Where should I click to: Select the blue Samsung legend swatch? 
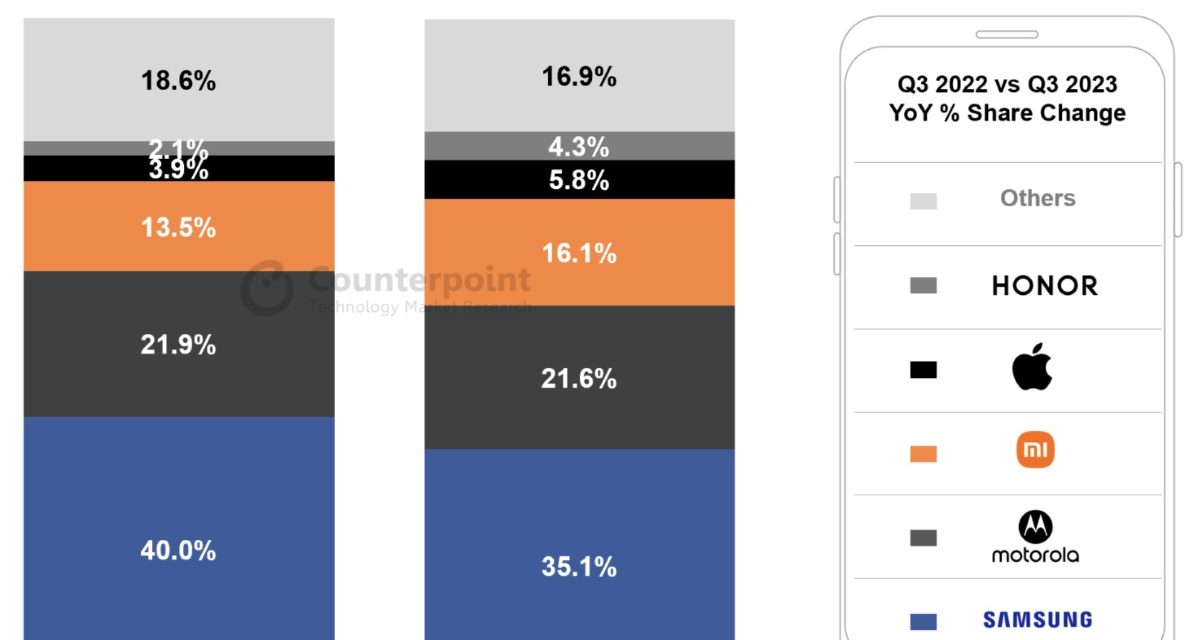click(923, 621)
